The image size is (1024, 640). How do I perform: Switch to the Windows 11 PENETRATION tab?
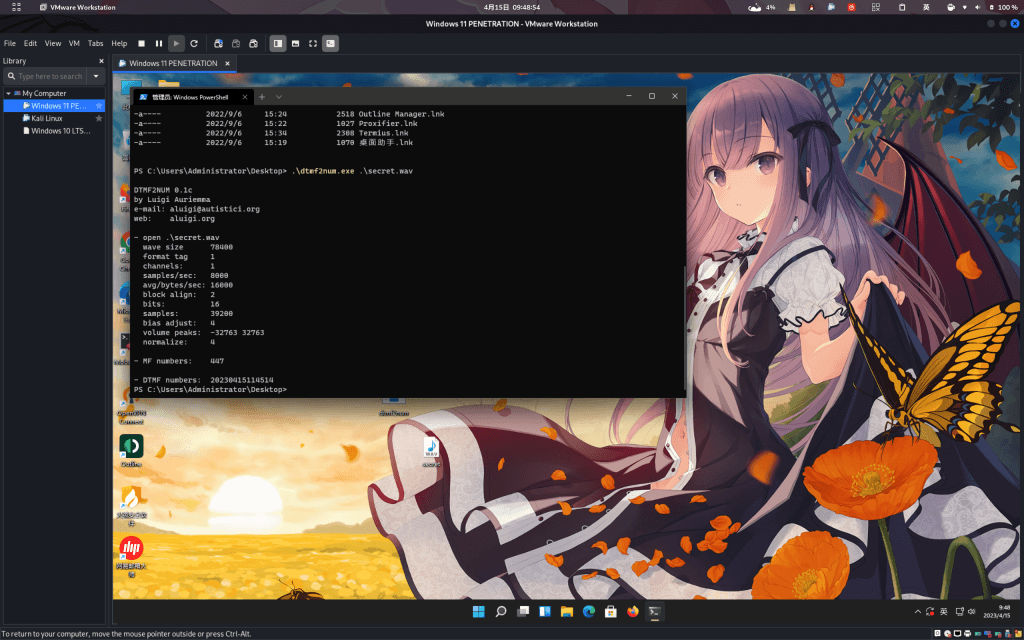173,63
